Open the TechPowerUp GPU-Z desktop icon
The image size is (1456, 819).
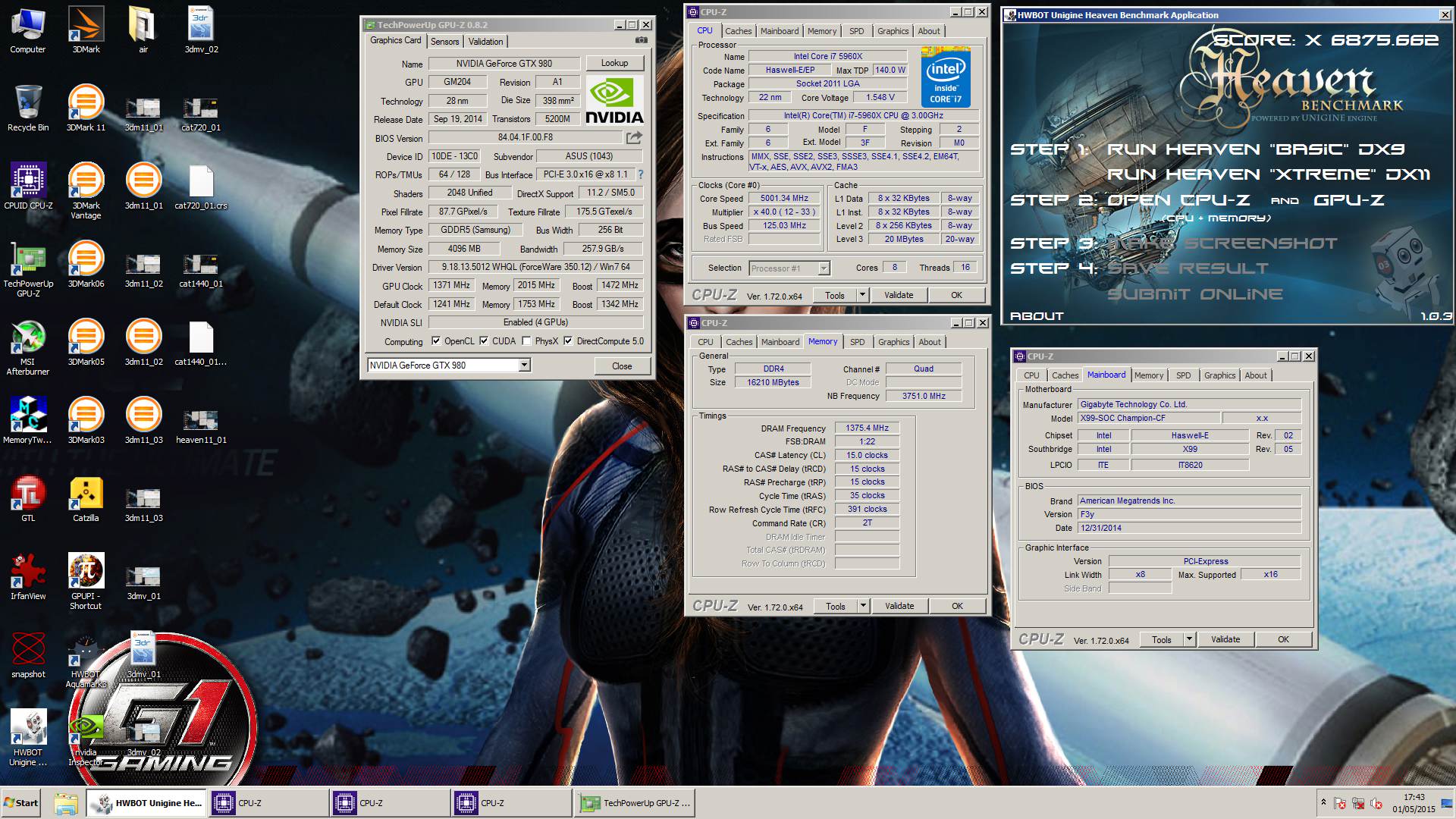[x=28, y=269]
